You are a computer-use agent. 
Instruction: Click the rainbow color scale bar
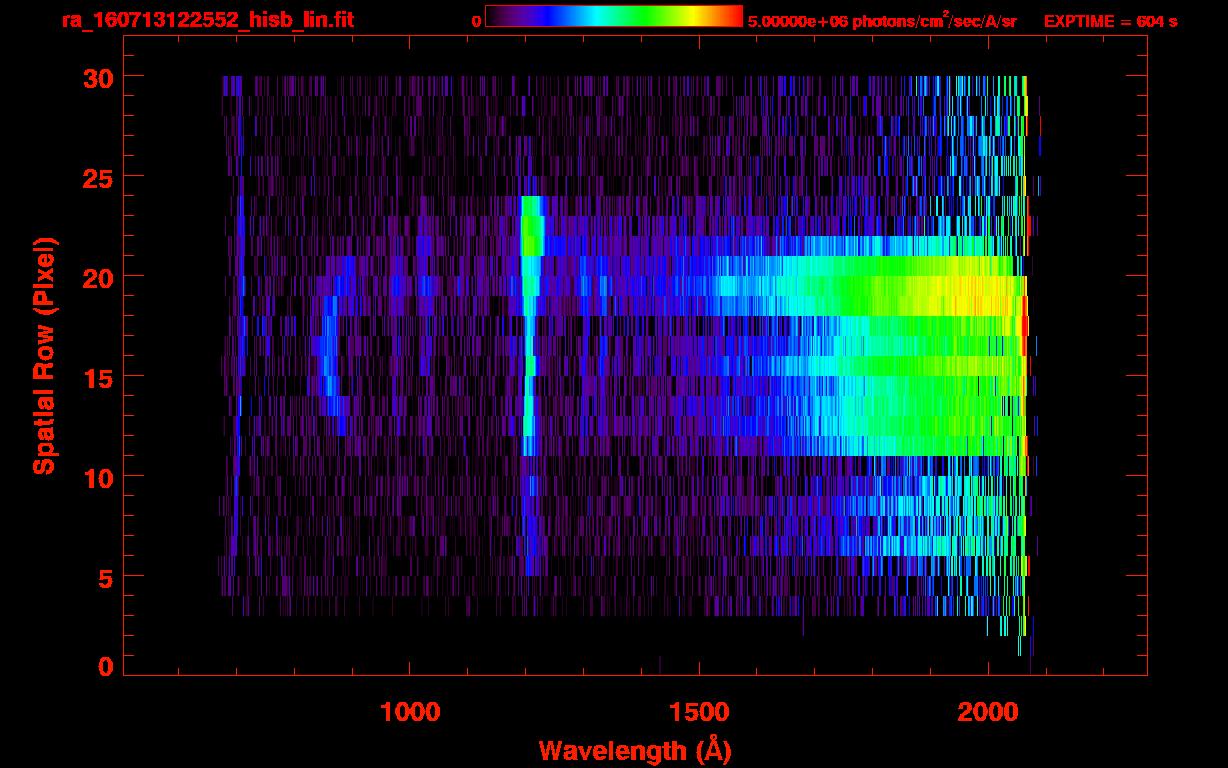[x=613, y=16]
